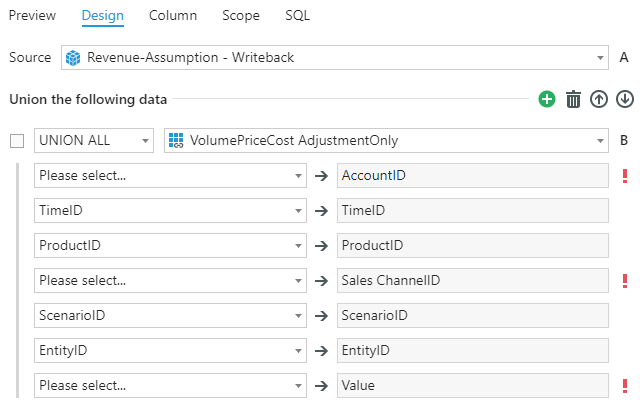Click the trash delete icon
The width and height of the screenshot is (640, 411).
pyautogui.click(x=573, y=99)
